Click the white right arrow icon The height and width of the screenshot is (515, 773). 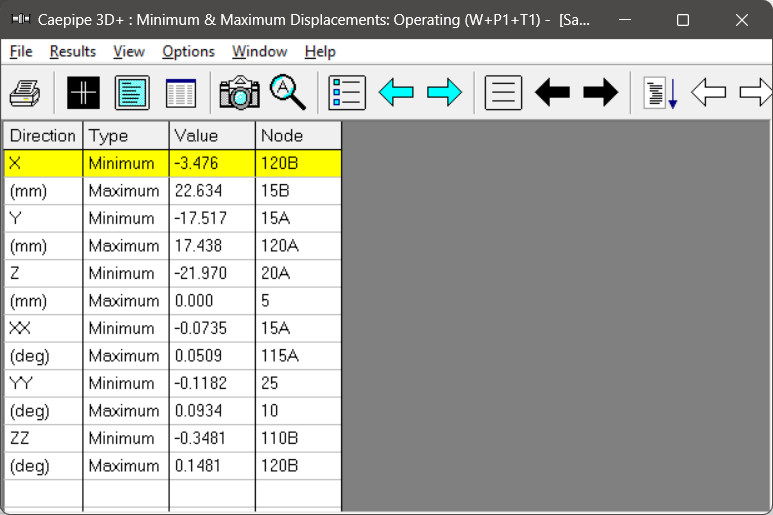(x=756, y=92)
